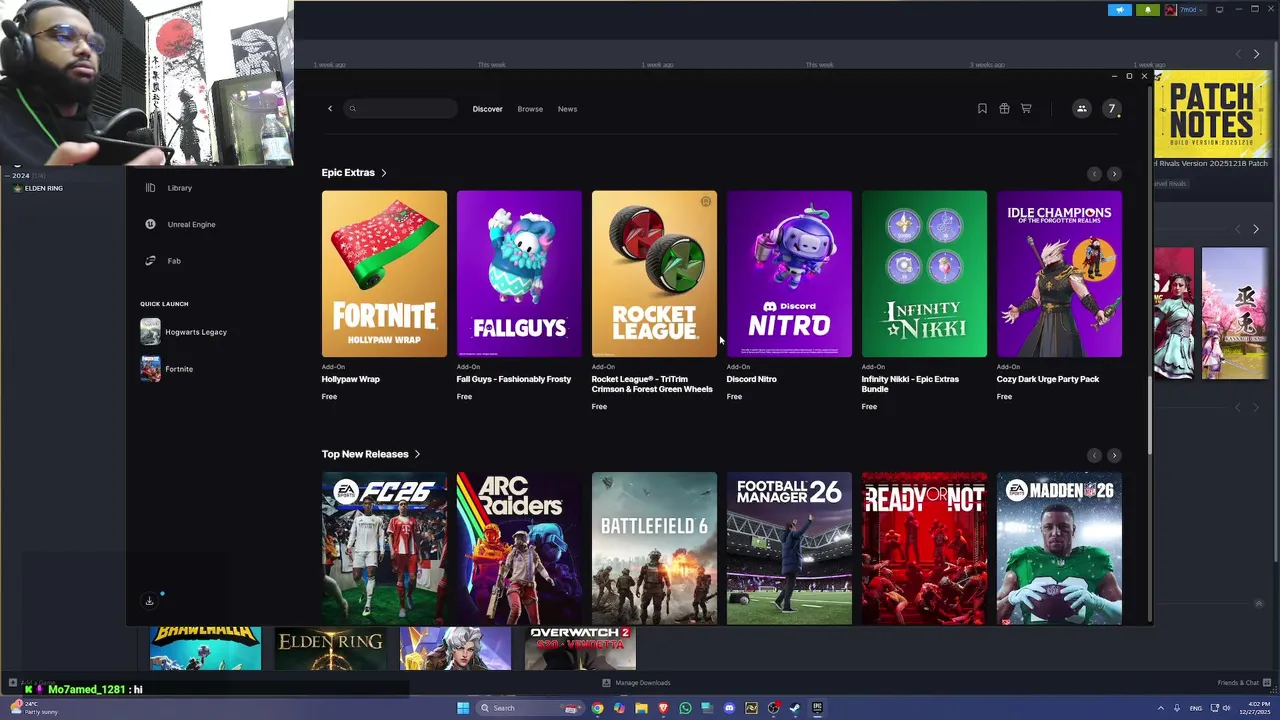Viewport: 1280px width, 720px height.
Task: Open the Discord Nitro add-on thumbnail
Action: point(789,274)
